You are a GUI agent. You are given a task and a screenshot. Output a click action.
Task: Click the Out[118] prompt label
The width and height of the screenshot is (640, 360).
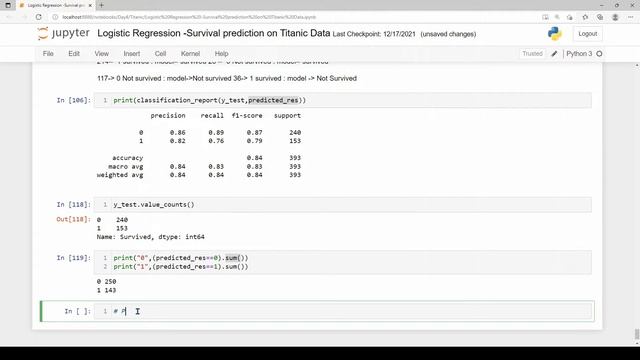pos(73,220)
